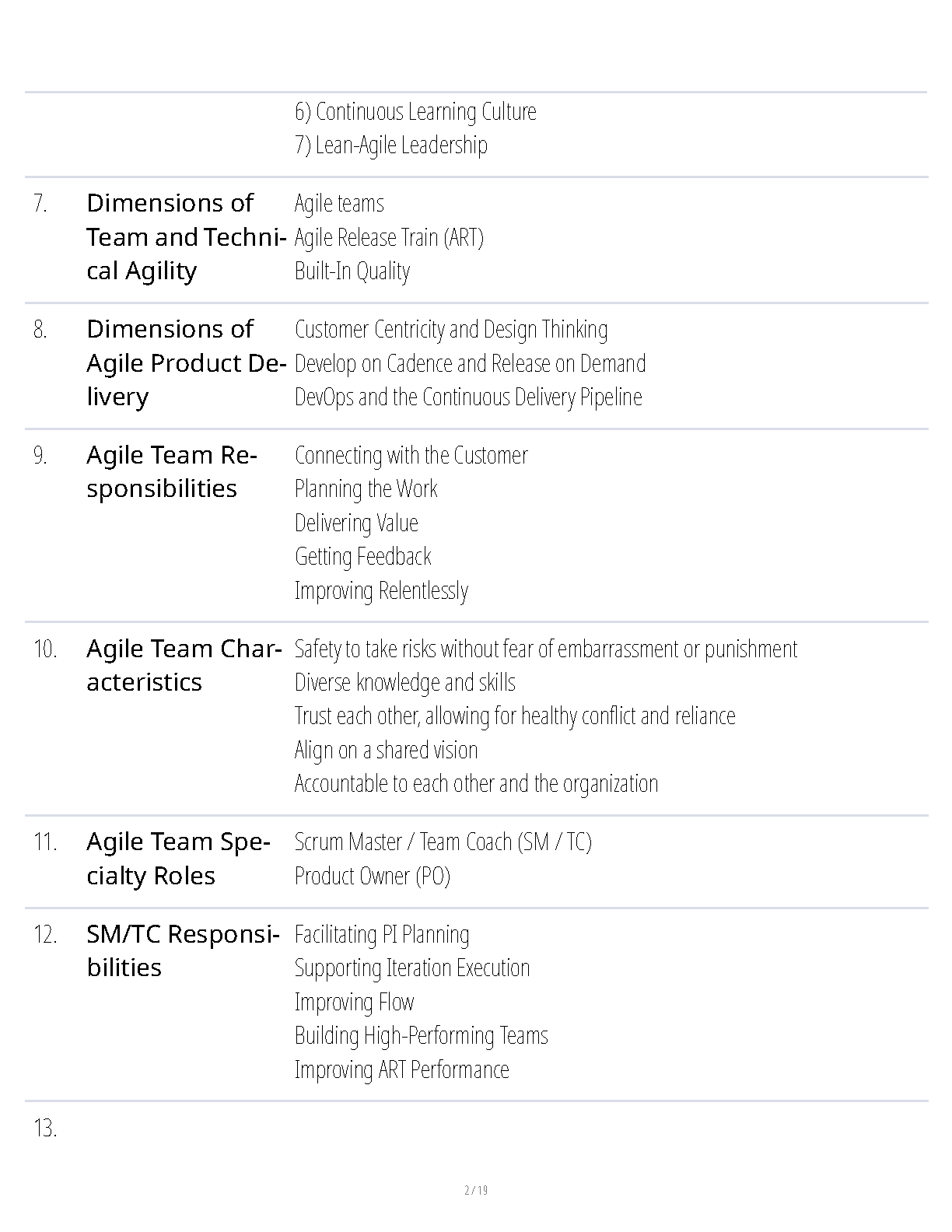Click the 'Built-In Quality' definition line

pyautogui.click(x=352, y=271)
